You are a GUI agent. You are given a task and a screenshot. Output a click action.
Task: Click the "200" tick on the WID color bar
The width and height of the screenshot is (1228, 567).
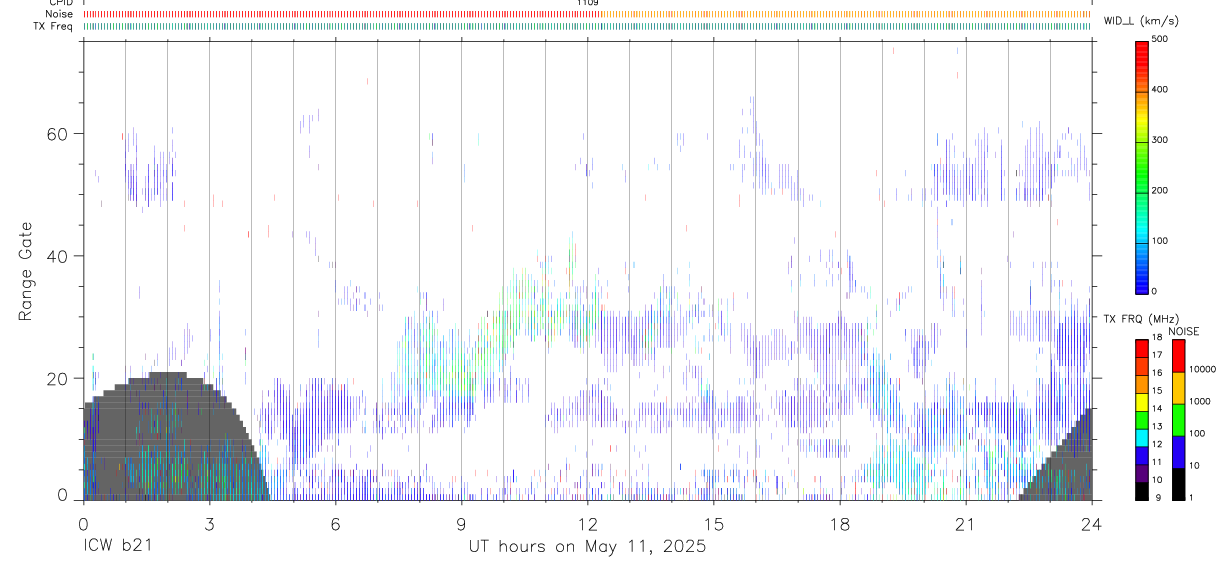[1161, 191]
